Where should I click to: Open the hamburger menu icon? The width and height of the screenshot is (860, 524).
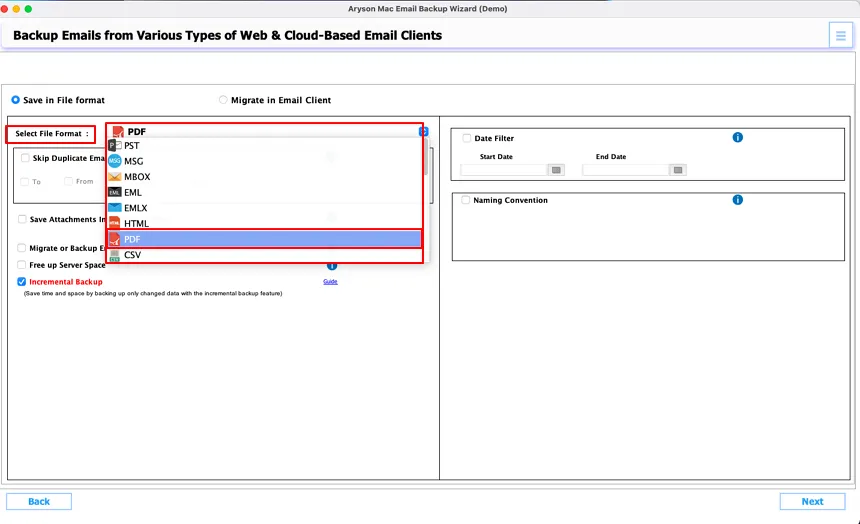tap(840, 36)
